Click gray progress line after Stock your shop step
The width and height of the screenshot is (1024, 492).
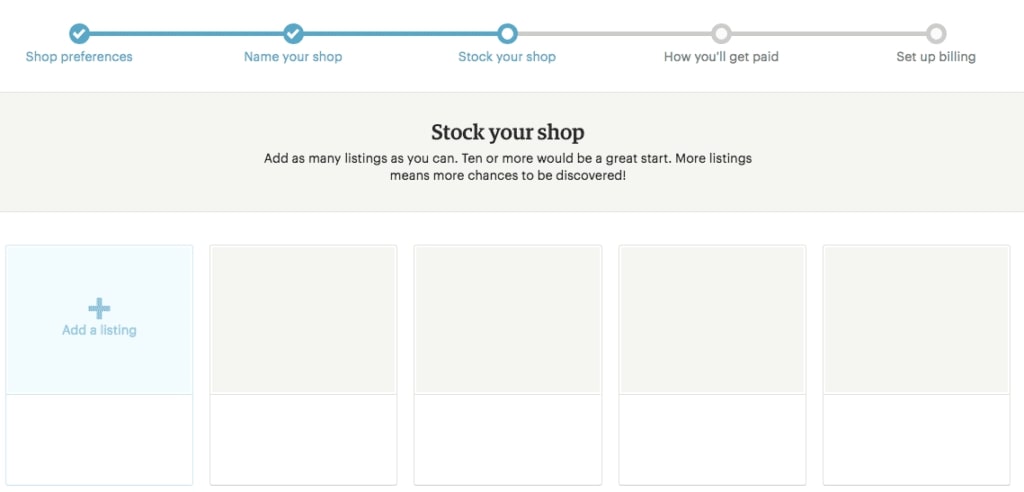click(x=614, y=34)
